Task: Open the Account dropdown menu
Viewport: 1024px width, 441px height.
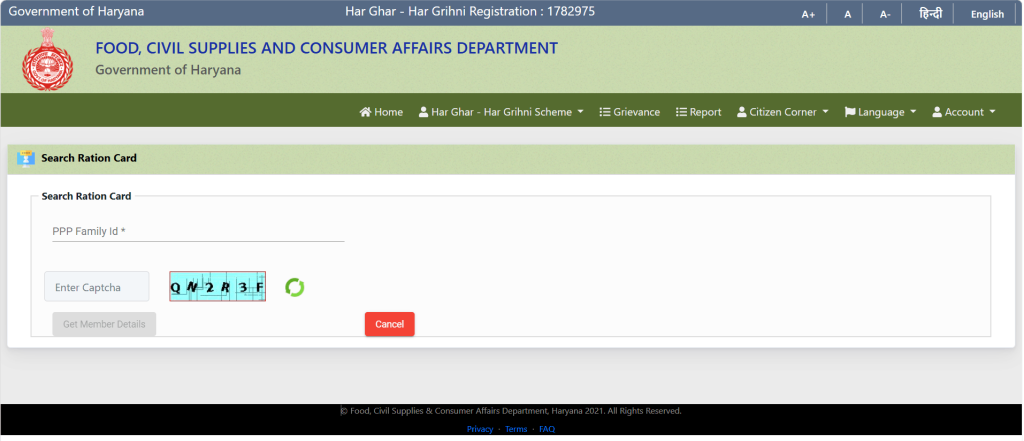Action: click(x=964, y=112)
